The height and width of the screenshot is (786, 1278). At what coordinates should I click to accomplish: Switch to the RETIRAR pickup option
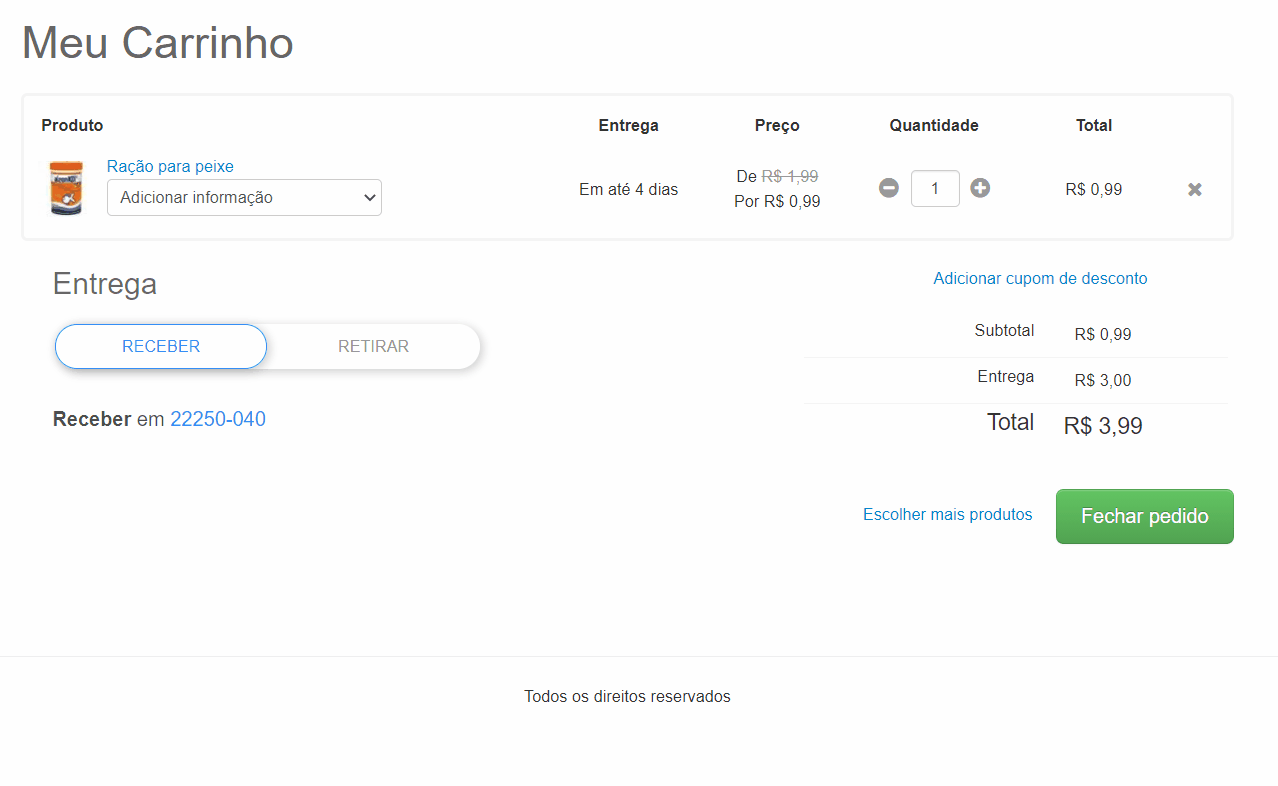coord(373,346)
